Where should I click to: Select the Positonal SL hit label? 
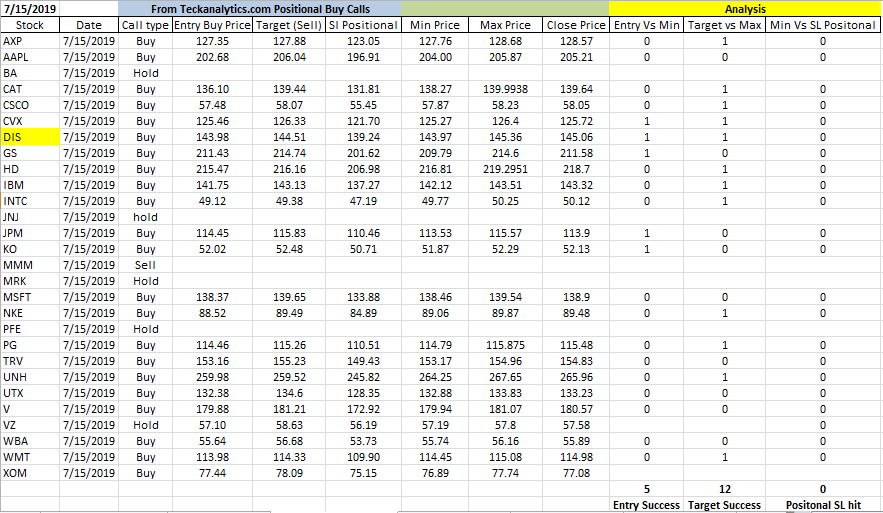pyautogui.click(x=823, y=505)
